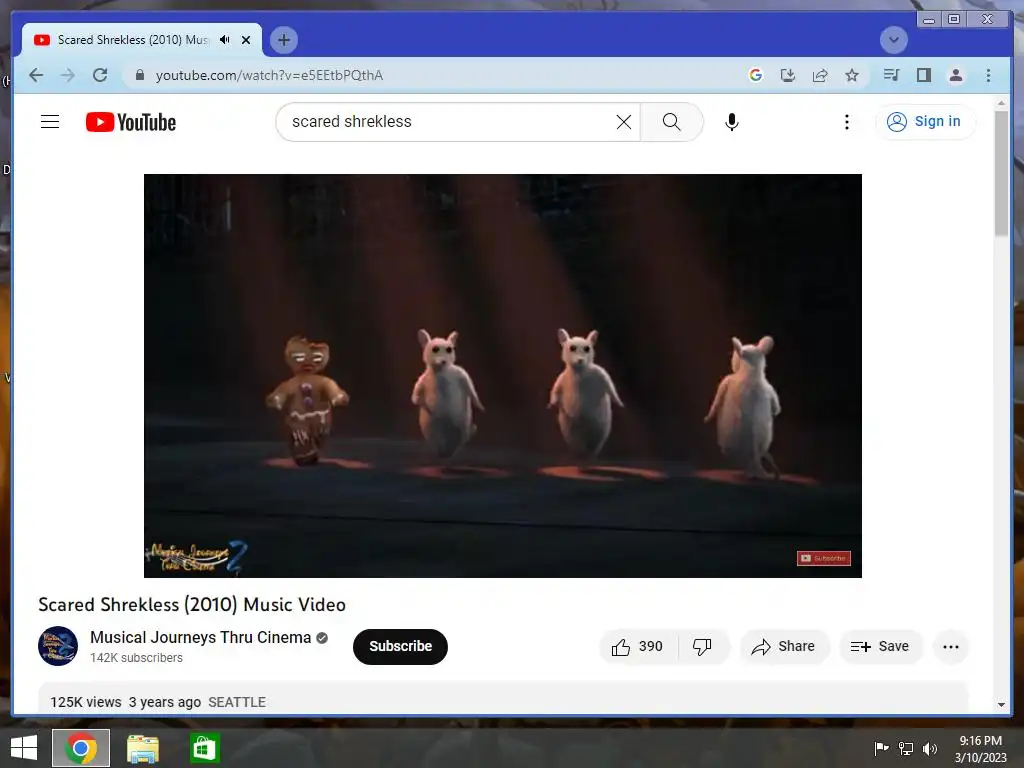1024x768 pixels.
Task: Expand the tab search dropdown
Action: pos(893,40)
